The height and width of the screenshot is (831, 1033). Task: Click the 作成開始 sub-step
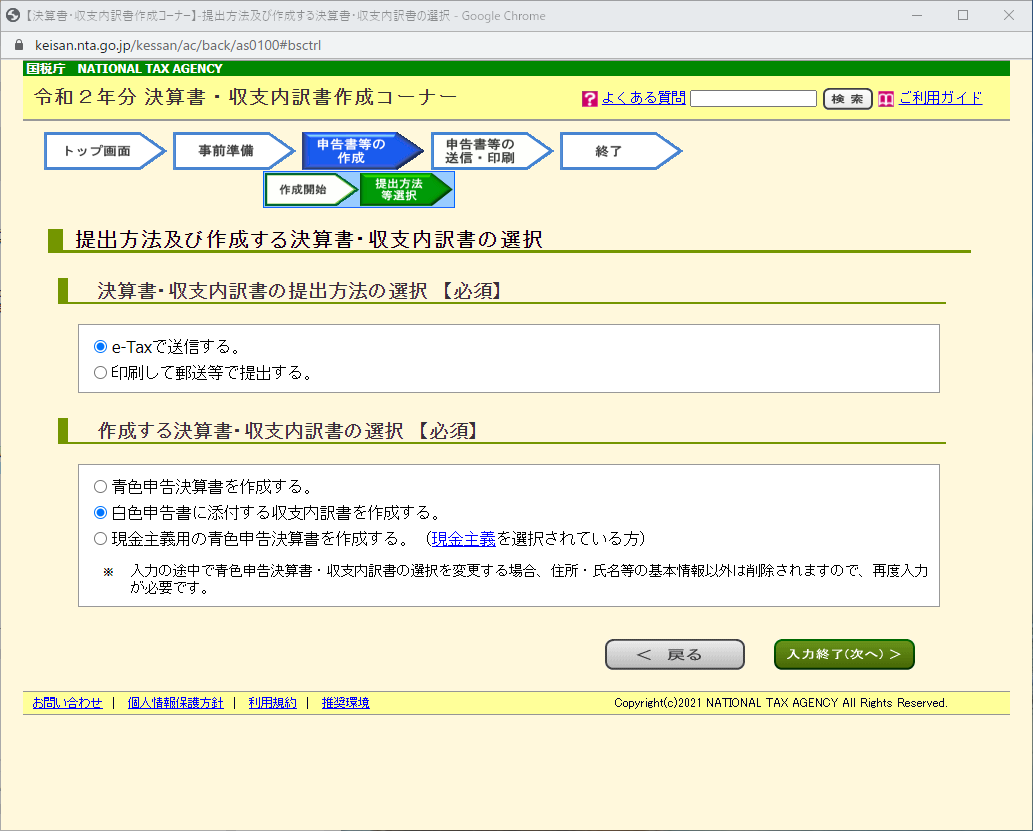[x=311, y=190]
